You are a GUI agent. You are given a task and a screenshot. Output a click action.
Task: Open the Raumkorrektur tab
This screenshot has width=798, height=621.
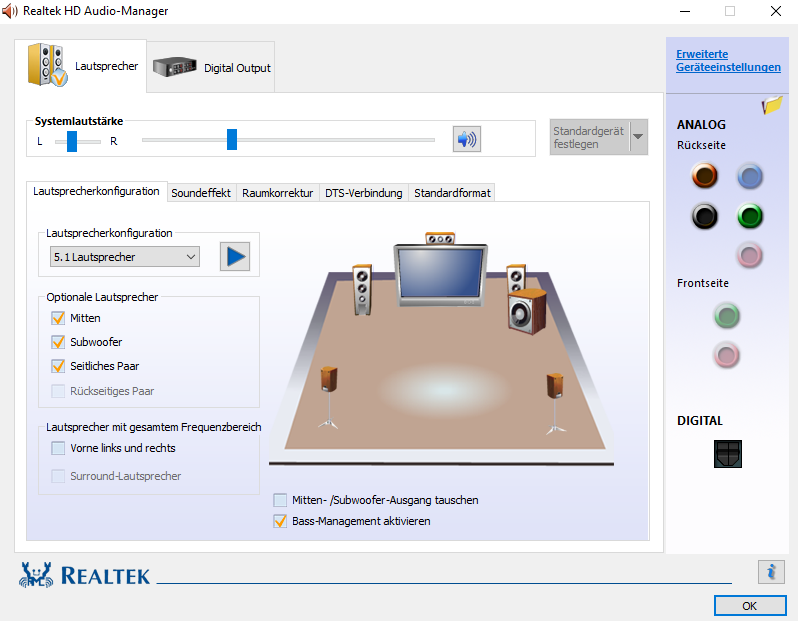point(277,193)
